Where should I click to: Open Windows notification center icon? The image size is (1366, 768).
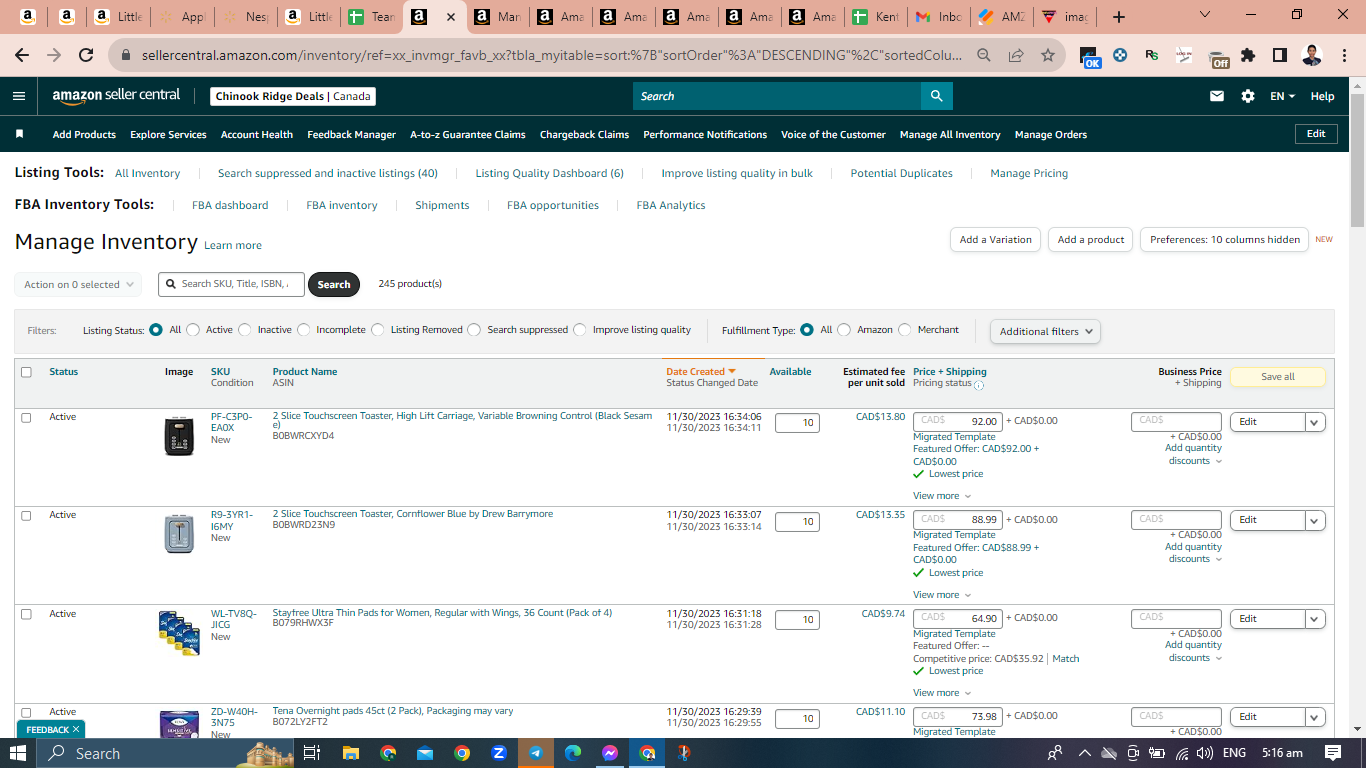click(1333, 753)
